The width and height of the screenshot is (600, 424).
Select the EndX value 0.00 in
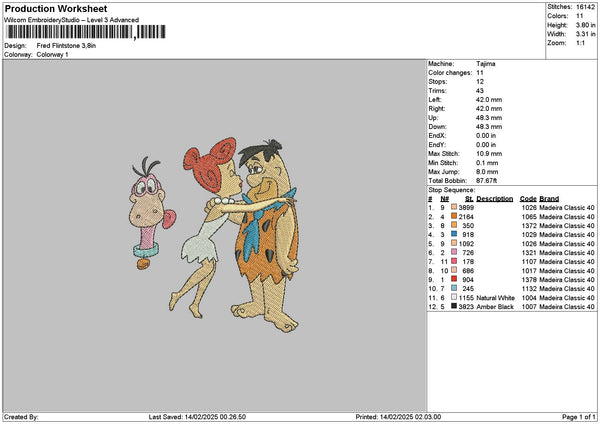486,136
